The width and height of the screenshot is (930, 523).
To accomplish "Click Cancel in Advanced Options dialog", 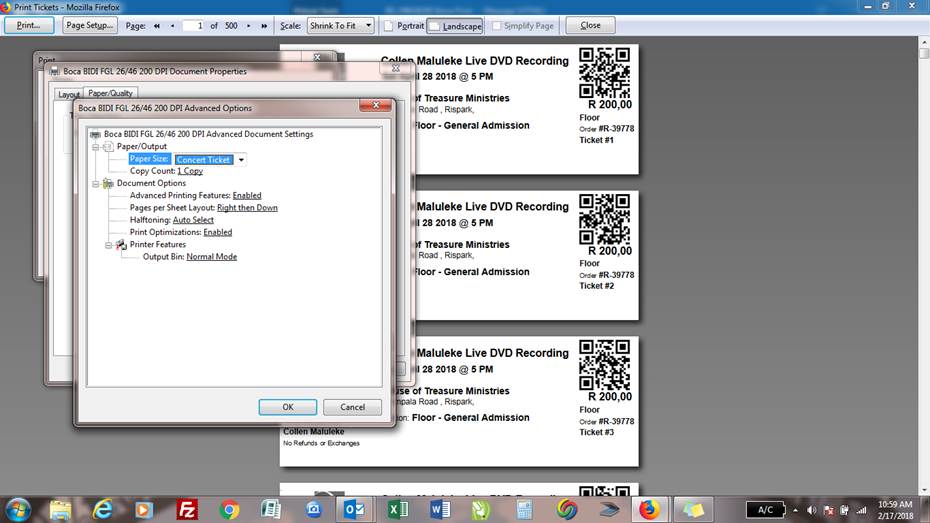I will (352, 407).
